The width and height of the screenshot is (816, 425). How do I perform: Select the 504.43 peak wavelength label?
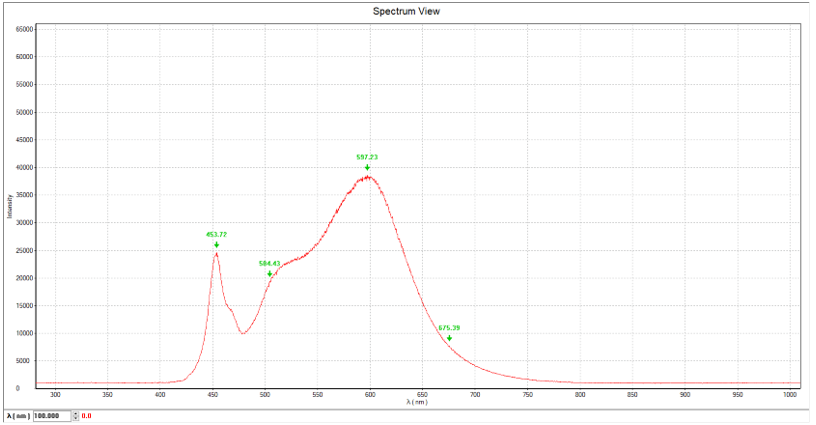coord(269,264)
